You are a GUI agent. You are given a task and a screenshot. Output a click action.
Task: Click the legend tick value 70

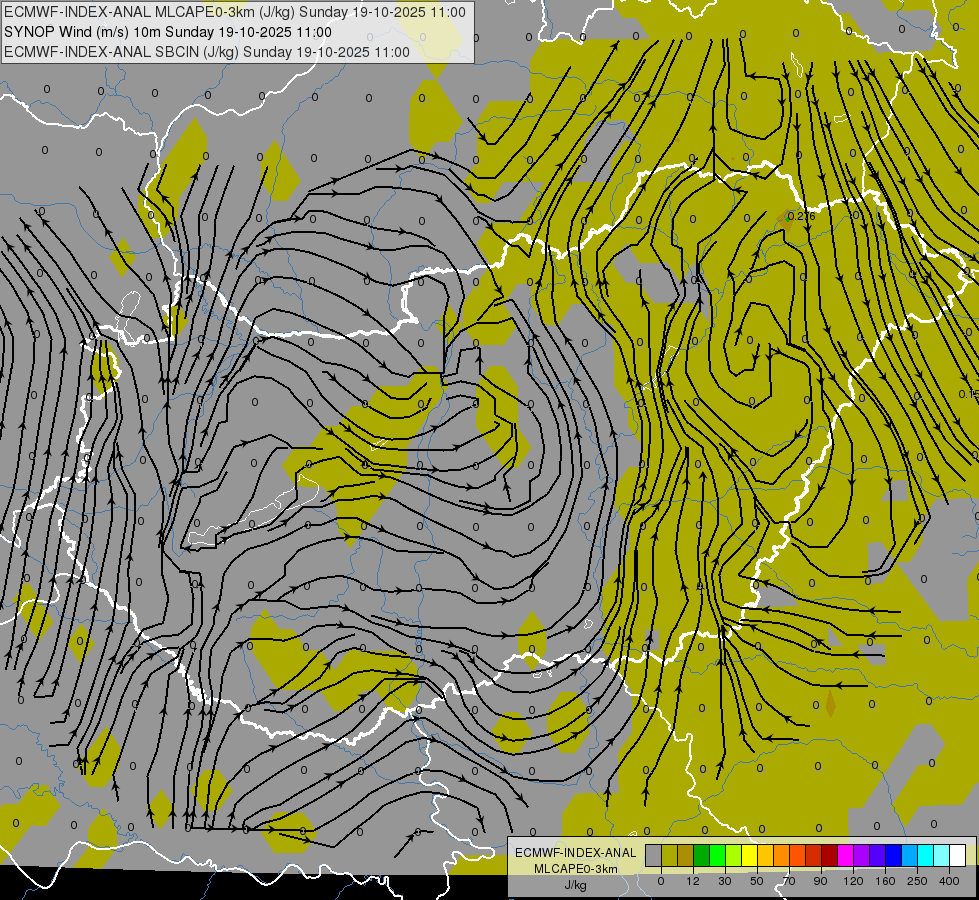point(789,881)
